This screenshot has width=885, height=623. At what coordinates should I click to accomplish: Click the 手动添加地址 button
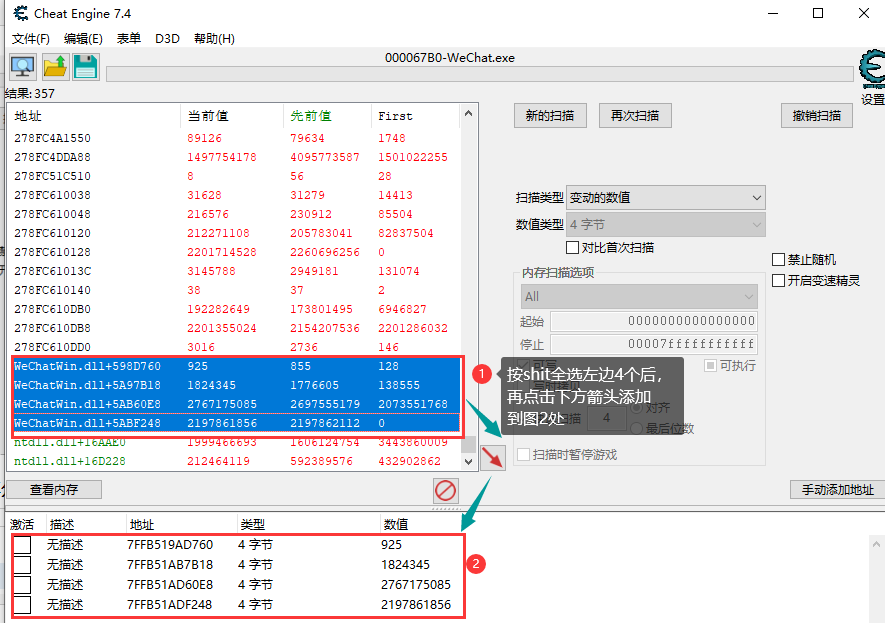point(838,489)
